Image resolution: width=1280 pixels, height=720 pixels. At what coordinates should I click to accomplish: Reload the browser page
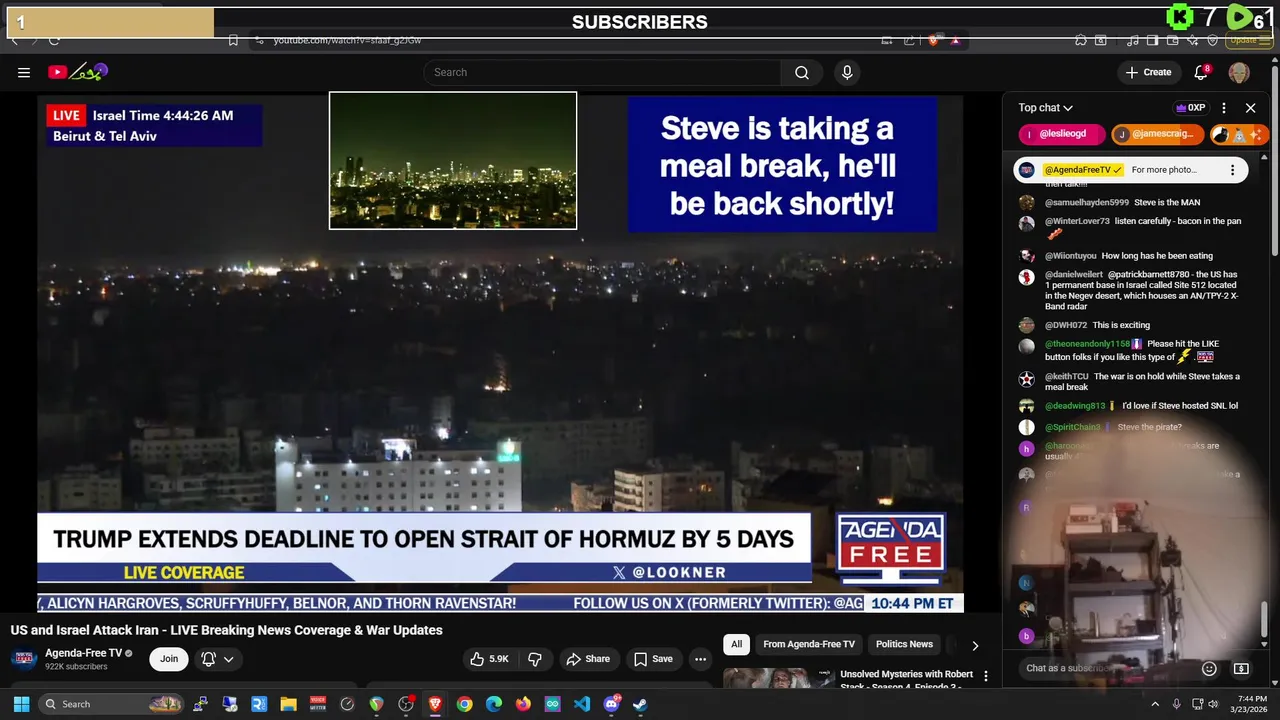[54, 40]
